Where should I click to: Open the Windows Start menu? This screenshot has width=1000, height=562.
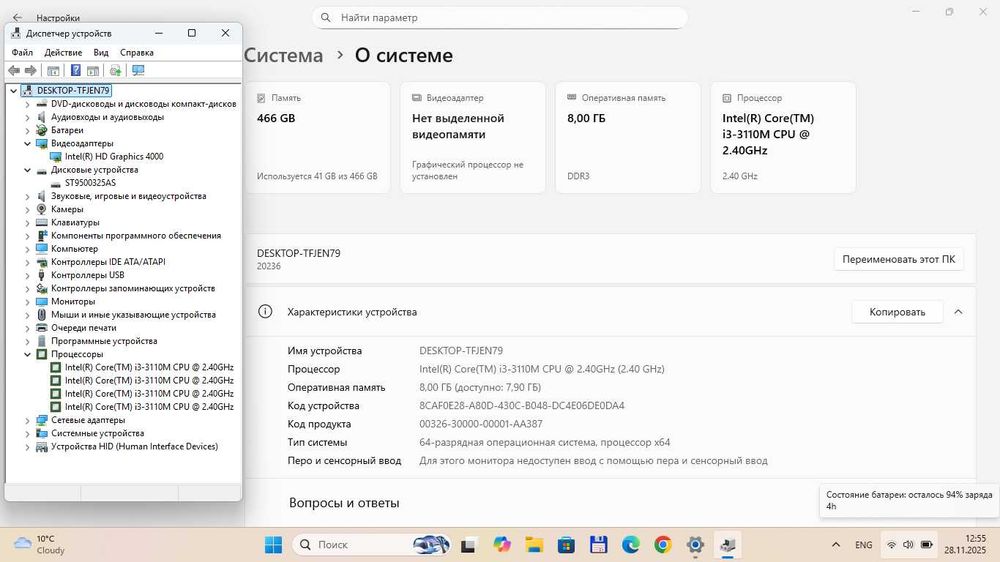click(274, 545)
